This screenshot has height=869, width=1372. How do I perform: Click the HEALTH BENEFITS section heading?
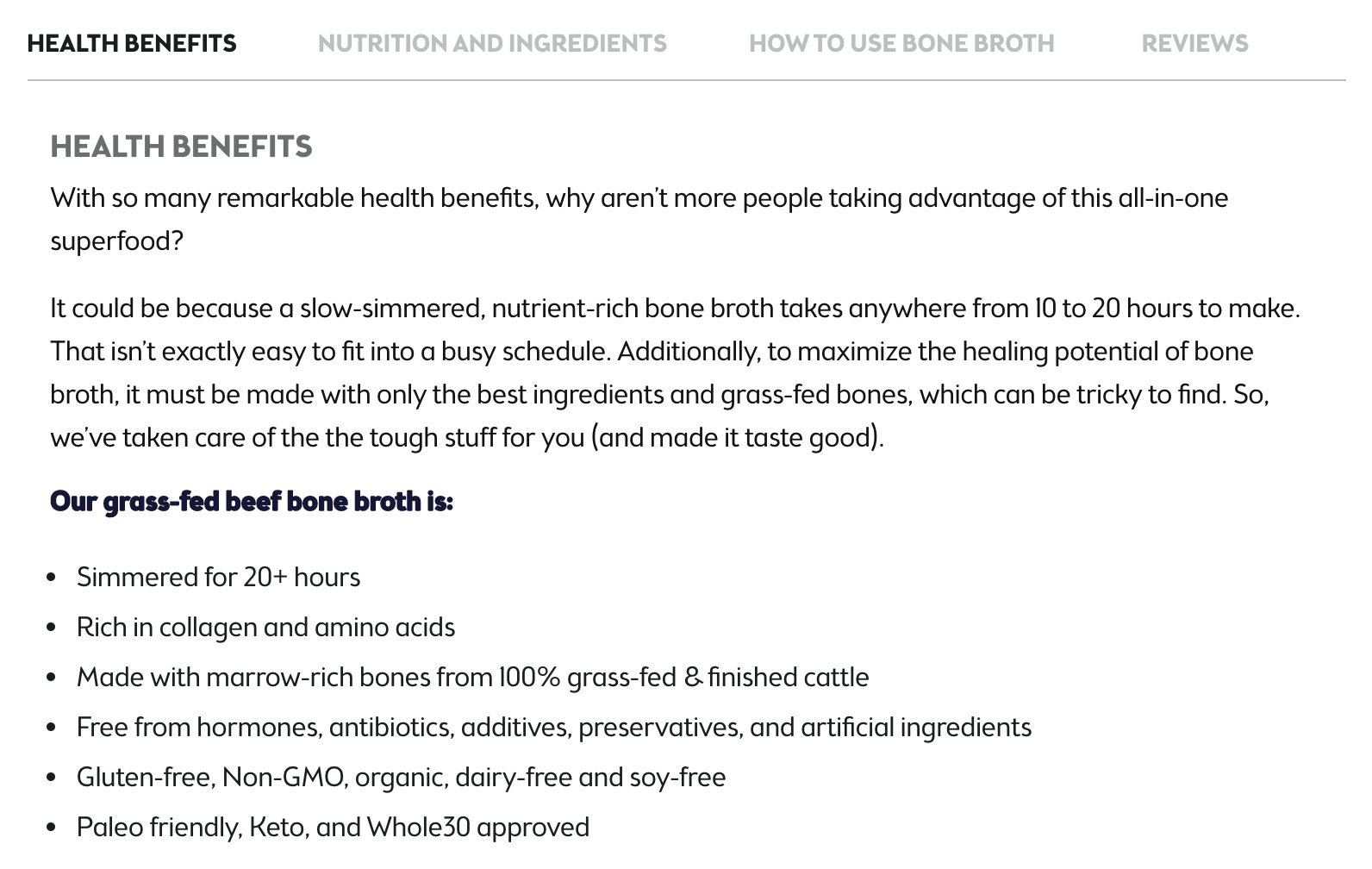182,147
